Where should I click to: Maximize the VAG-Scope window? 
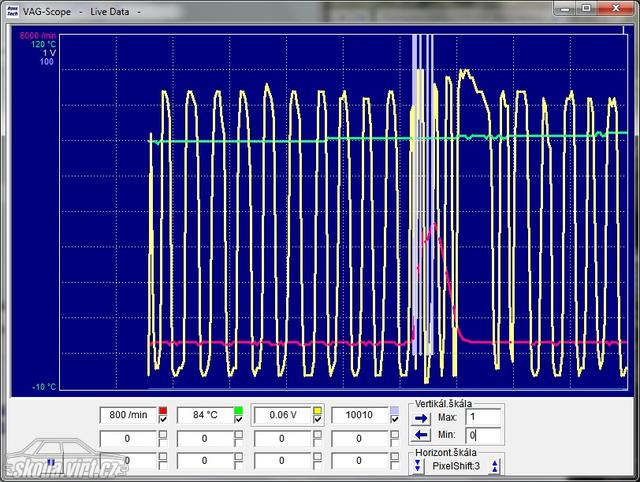[587, 8]
